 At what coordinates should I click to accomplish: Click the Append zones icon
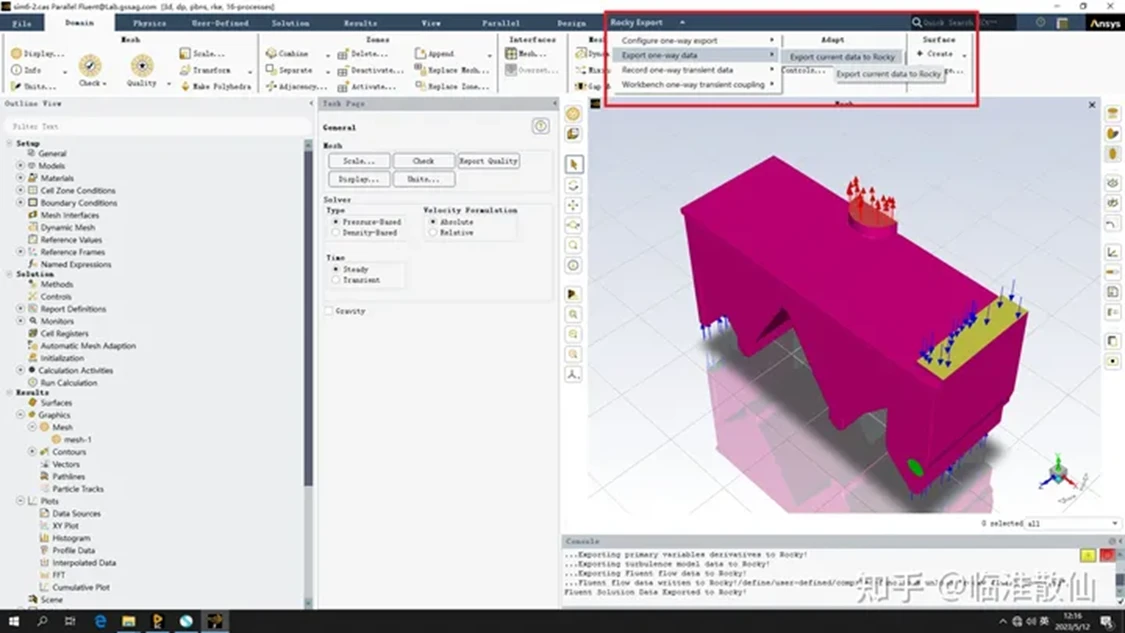pos(420,53)
